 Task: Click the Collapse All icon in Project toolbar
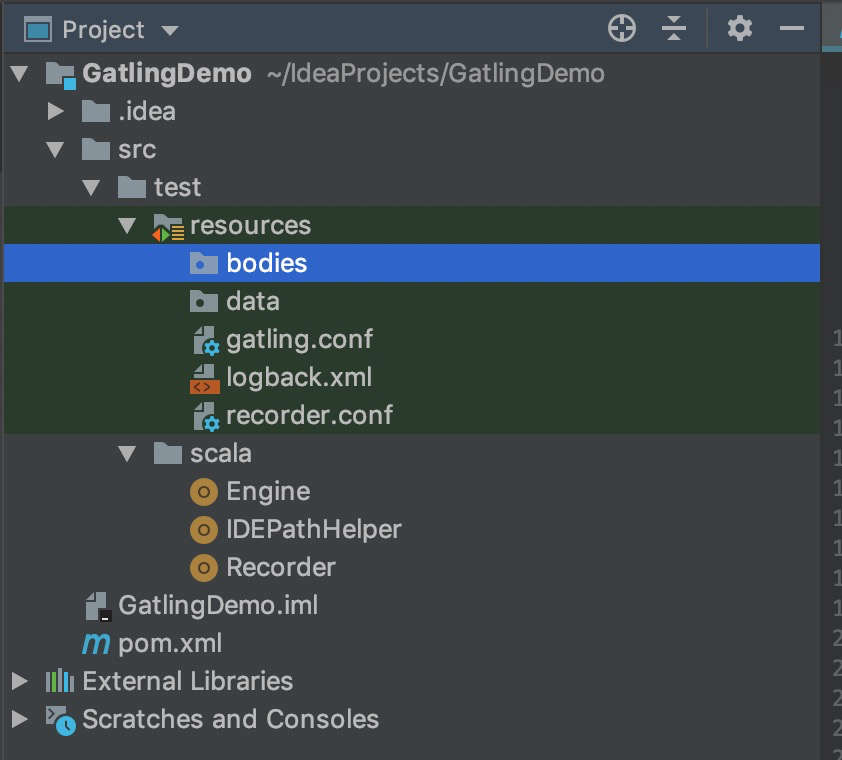point(674,28)
